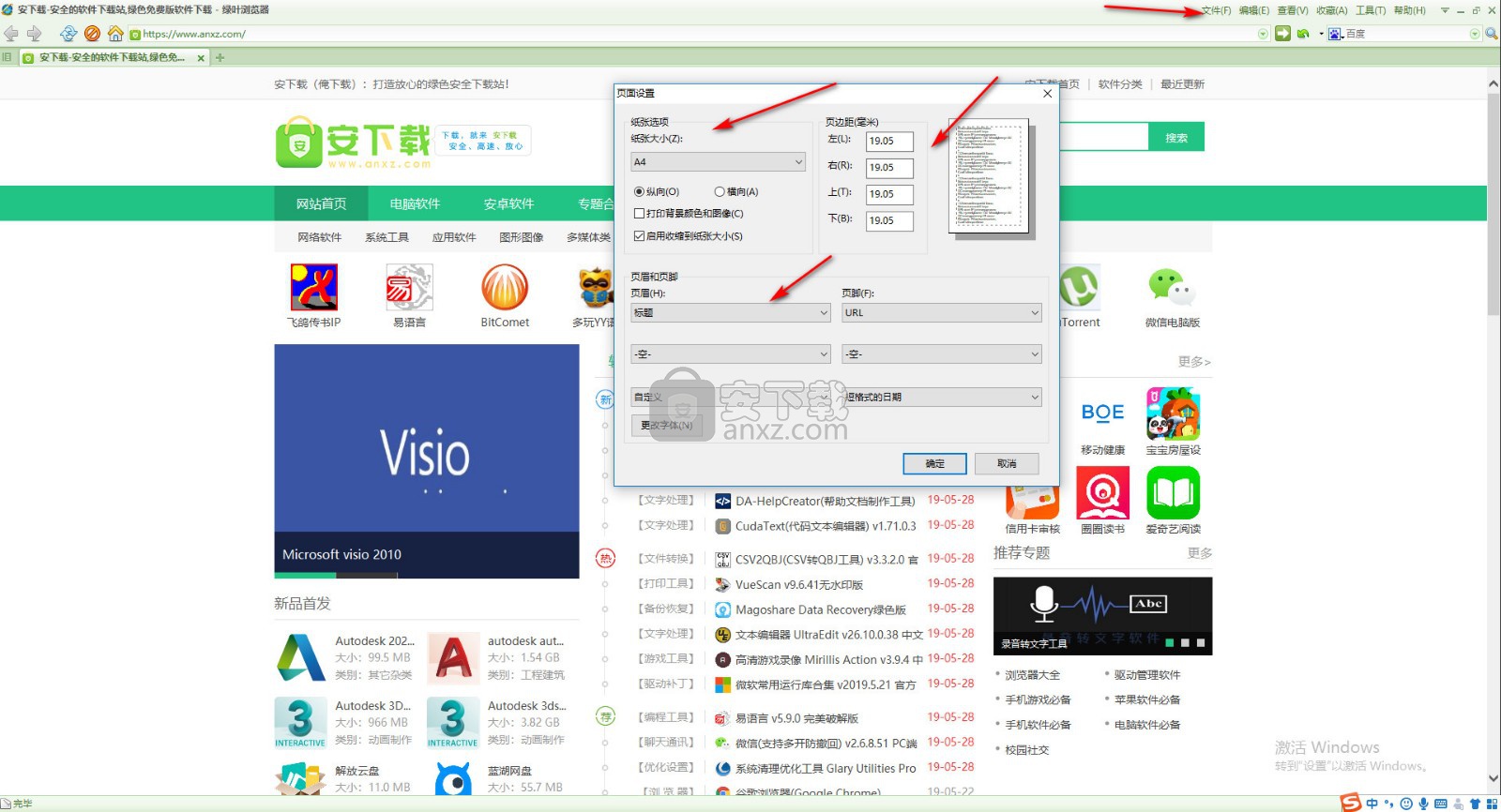Click the Sogou soft keyboard icon
The width and height of the screenshot is (1501, 812).
coord(1441,804)
